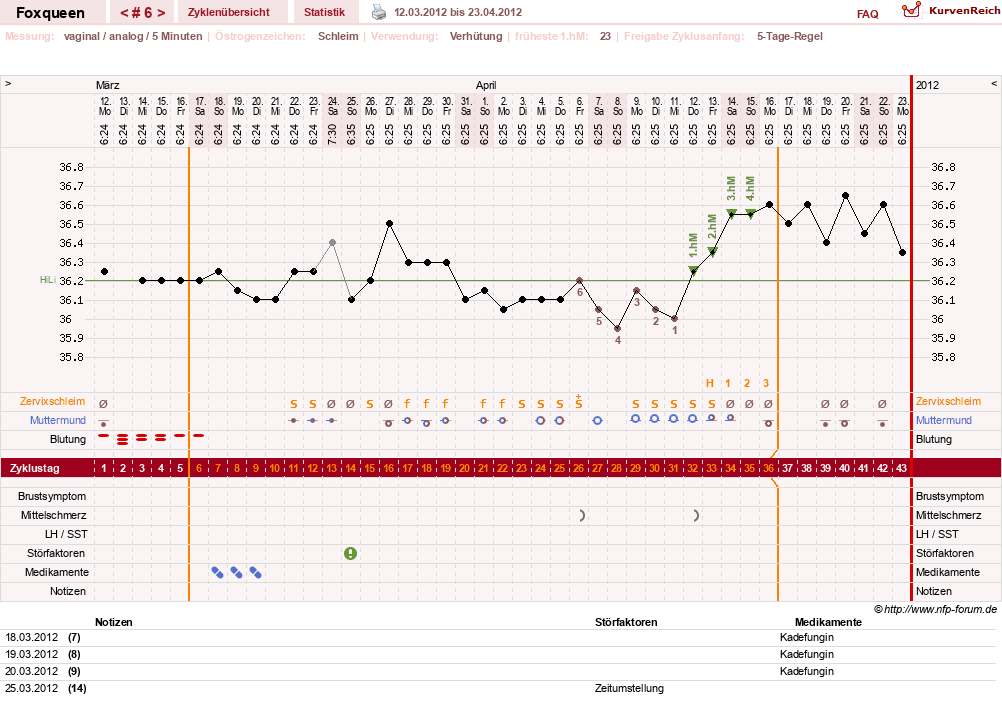Click bleeding mark on cycle day 1
Image resolution: width=1002 pixels, height=721 pixels.
pyautogui.click(x=104, y=435)
